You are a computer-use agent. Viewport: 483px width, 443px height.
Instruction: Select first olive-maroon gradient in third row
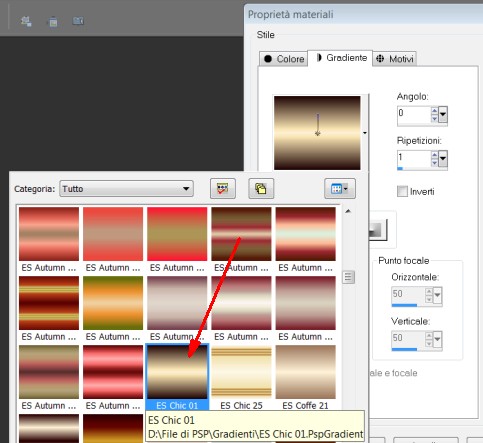pyautogui.click(x=49, y=372)
